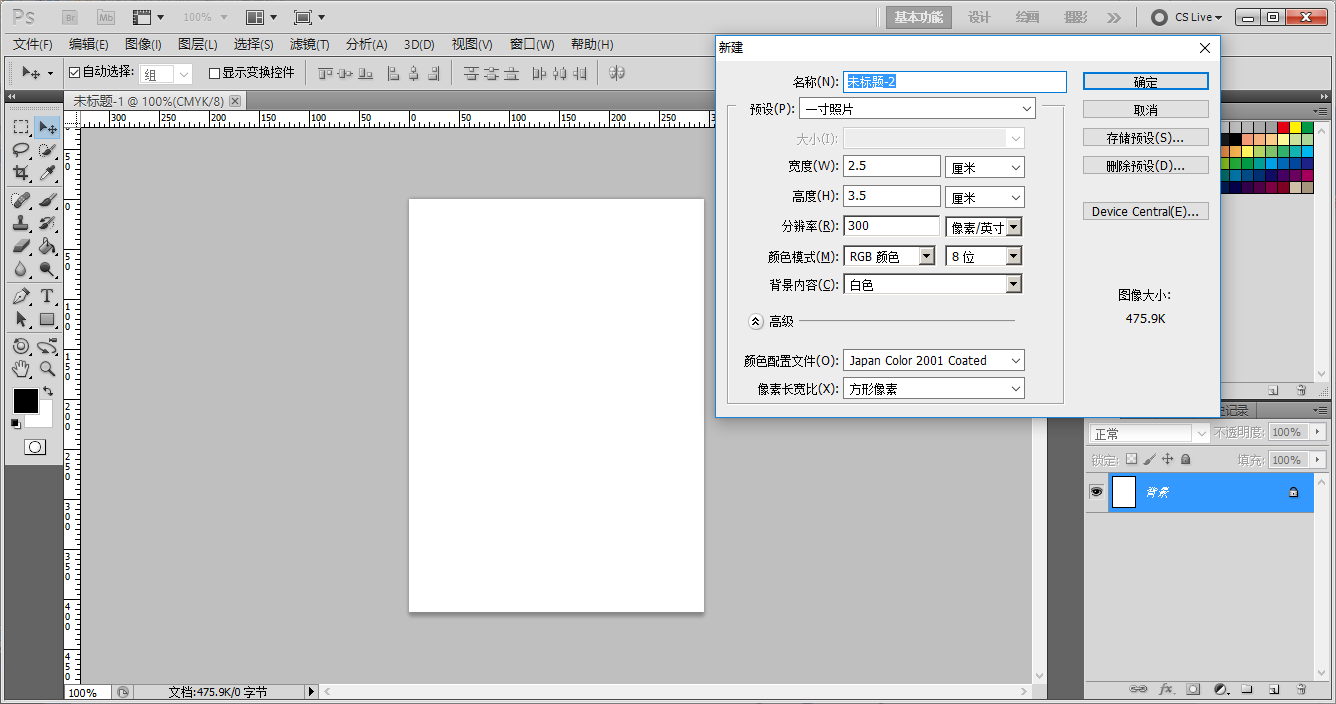1336x704 pixels.
Task: Select the Pen tool
Action: [x=21, y=296]
